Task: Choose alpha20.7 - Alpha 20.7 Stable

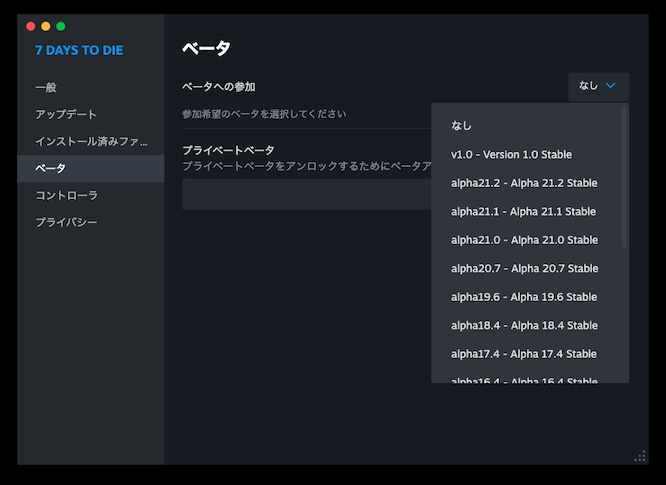Action: (x=524, y=268)
